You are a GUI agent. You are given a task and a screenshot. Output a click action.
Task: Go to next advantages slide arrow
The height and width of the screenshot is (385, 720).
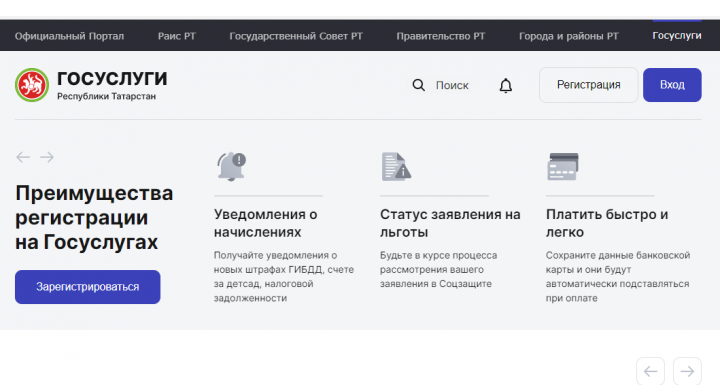point(47,157)
